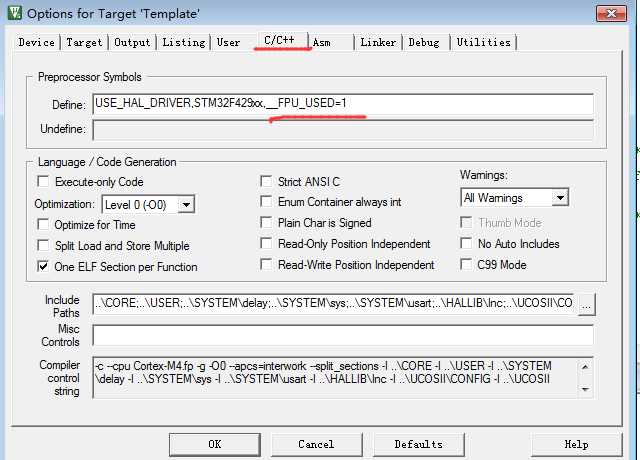Click compiler control string scroll up arrow
Viewport: 640px width, 460px height.
pos(585,367)
